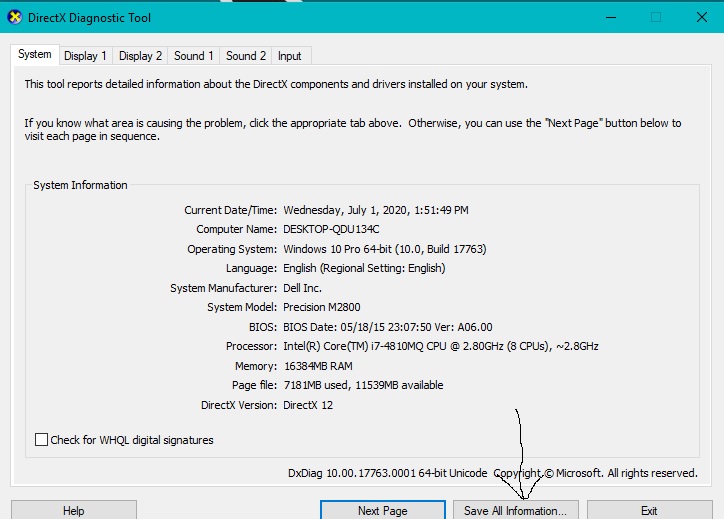Screen dimensions: 724x519
Task: Click the BIOS Date 05/18/15 value
Action: [x=388, y=327]
